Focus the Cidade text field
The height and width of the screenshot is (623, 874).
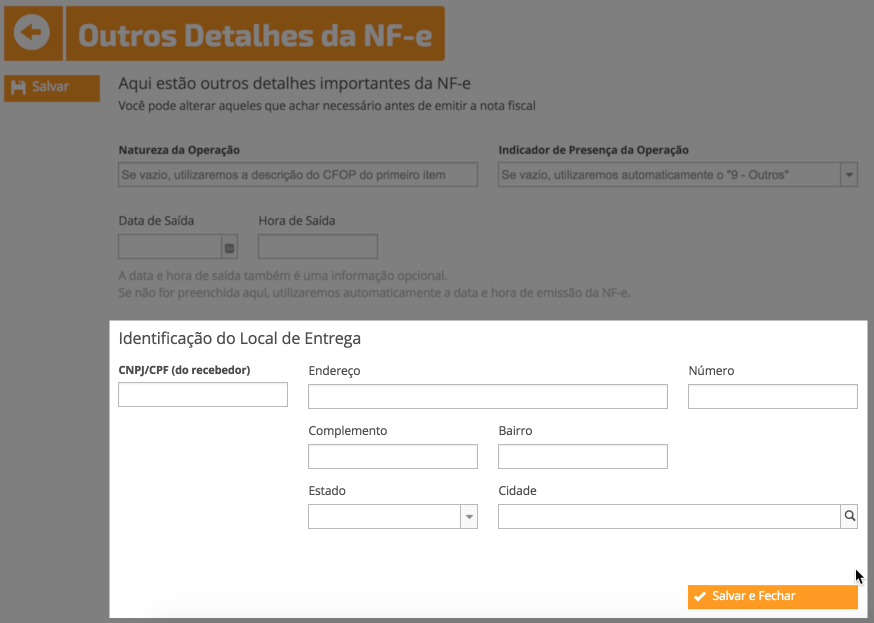(669, 517)
